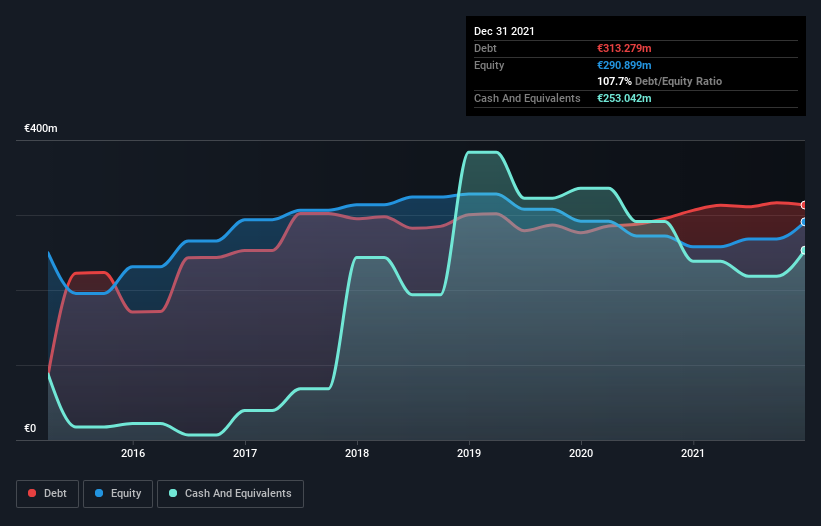Click the 2016 x-axis label
Screen dimensions: 821x526
tap(133, 453)
